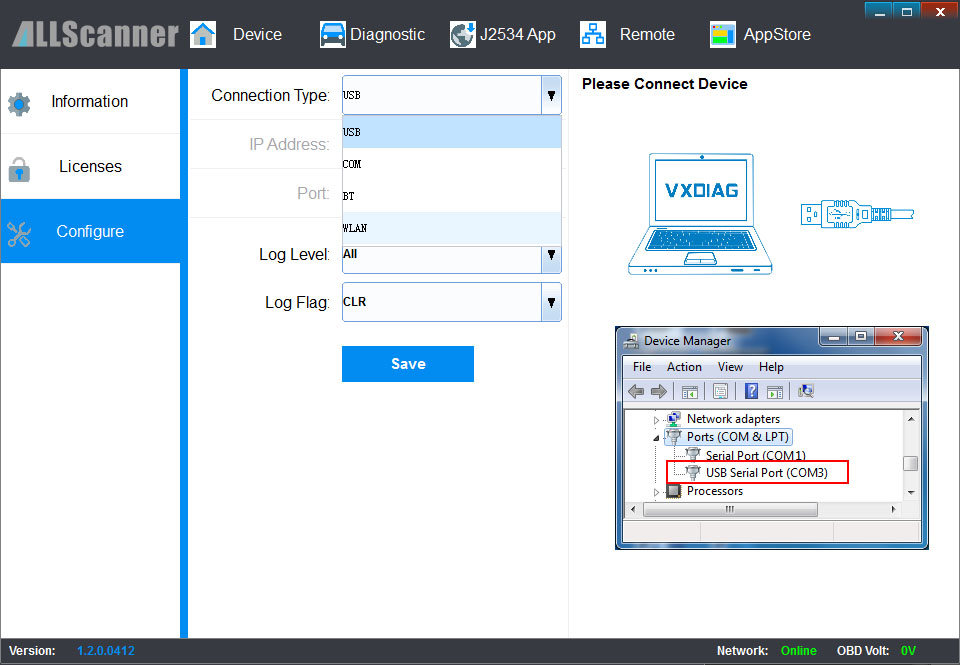Close the ALLScanner window

pyautogui.click(x=940, y=11)
